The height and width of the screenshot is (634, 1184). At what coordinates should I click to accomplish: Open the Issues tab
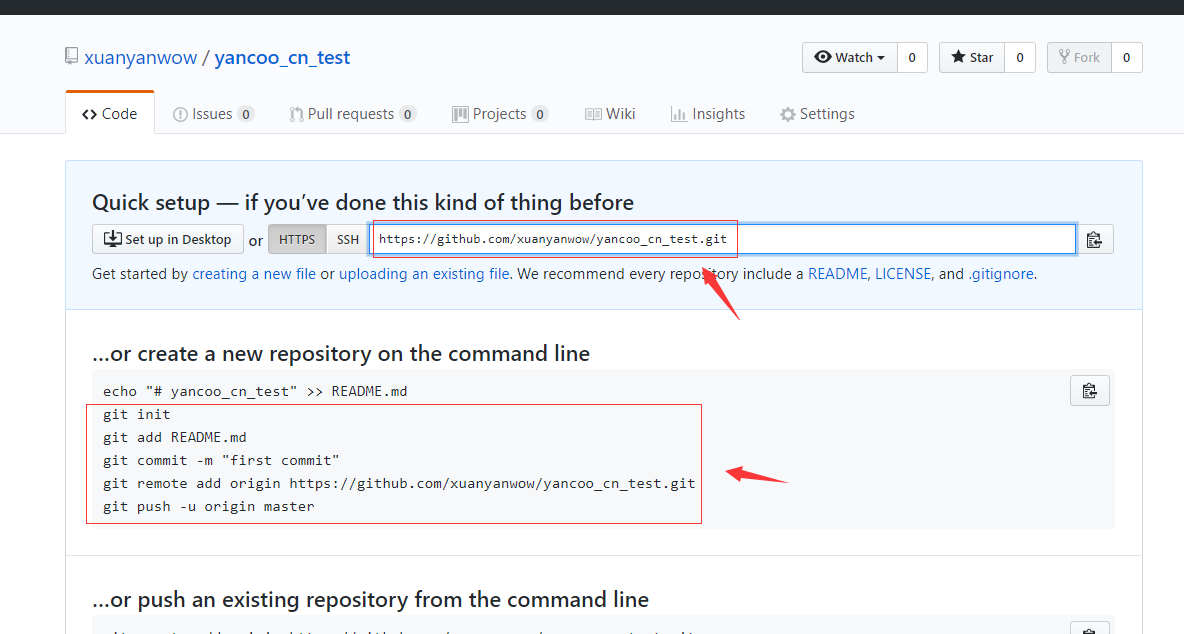click(x=213, y=114)
